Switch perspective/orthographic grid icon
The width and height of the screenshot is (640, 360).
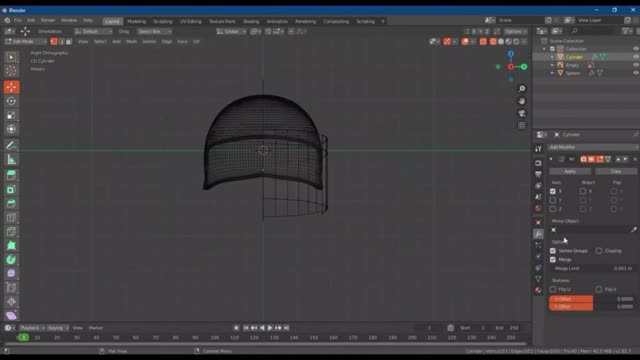522,125
